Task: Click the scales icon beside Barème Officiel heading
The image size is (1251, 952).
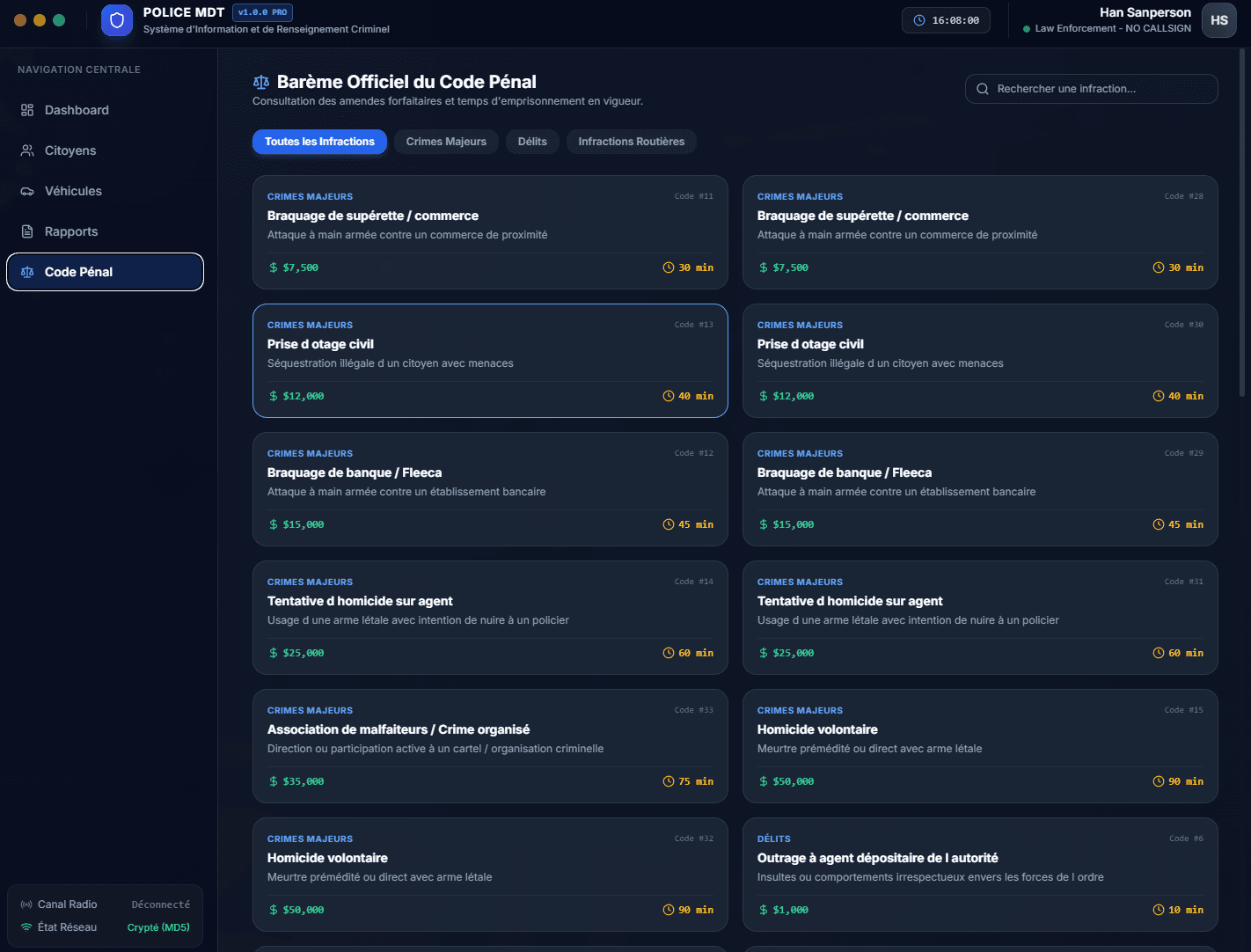Action: click(x=261, y=82)
